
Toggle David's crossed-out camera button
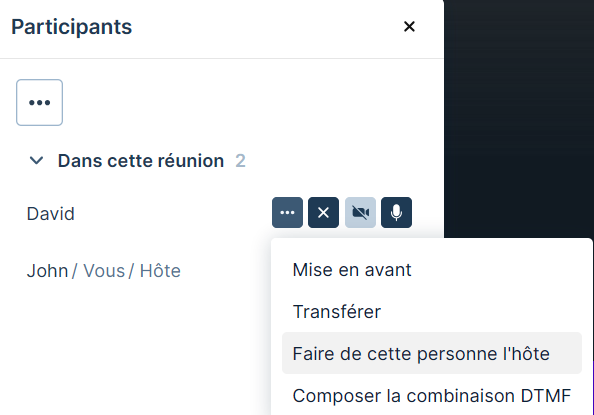[360, 212]
